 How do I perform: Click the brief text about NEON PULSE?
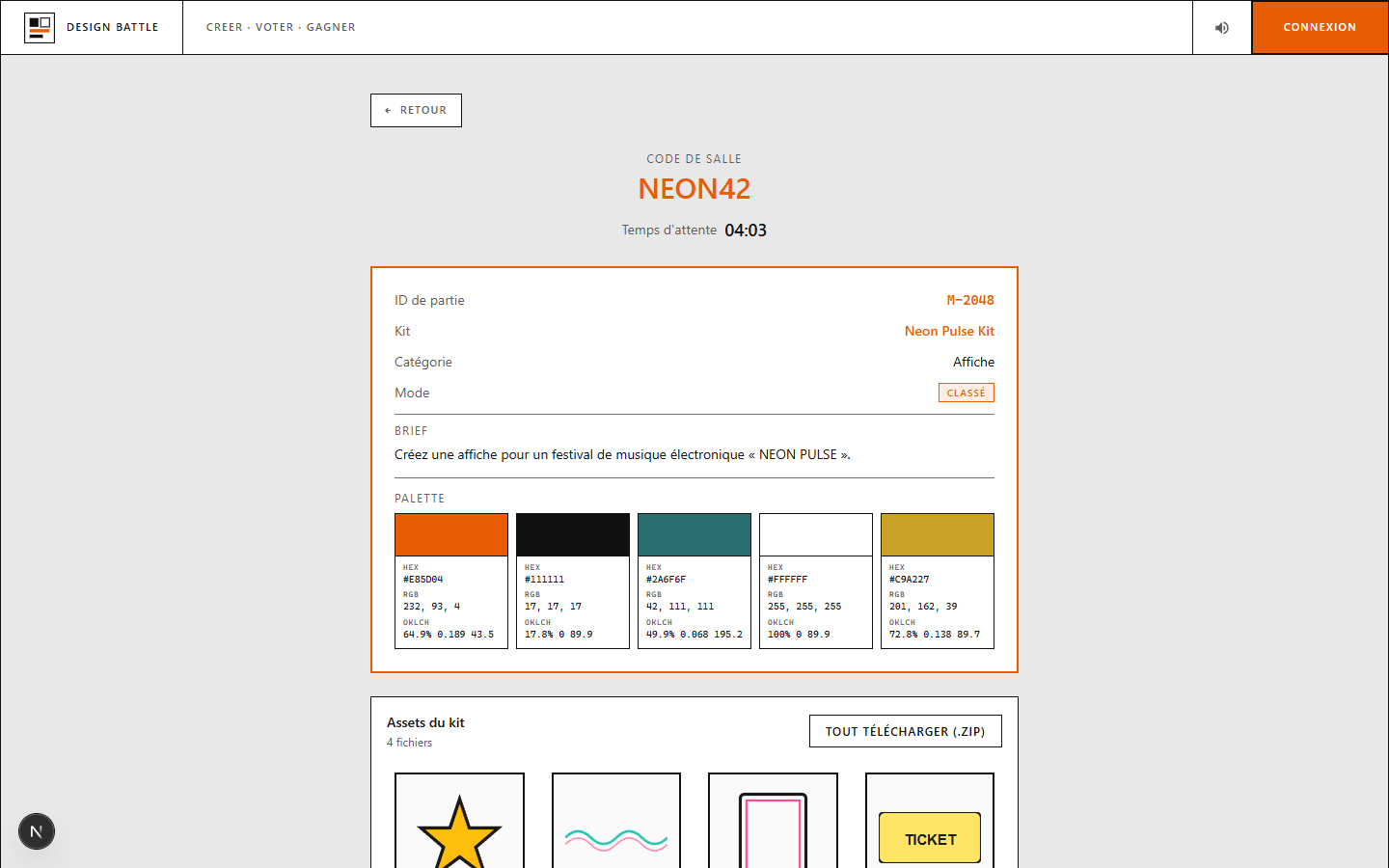(622, 454)
